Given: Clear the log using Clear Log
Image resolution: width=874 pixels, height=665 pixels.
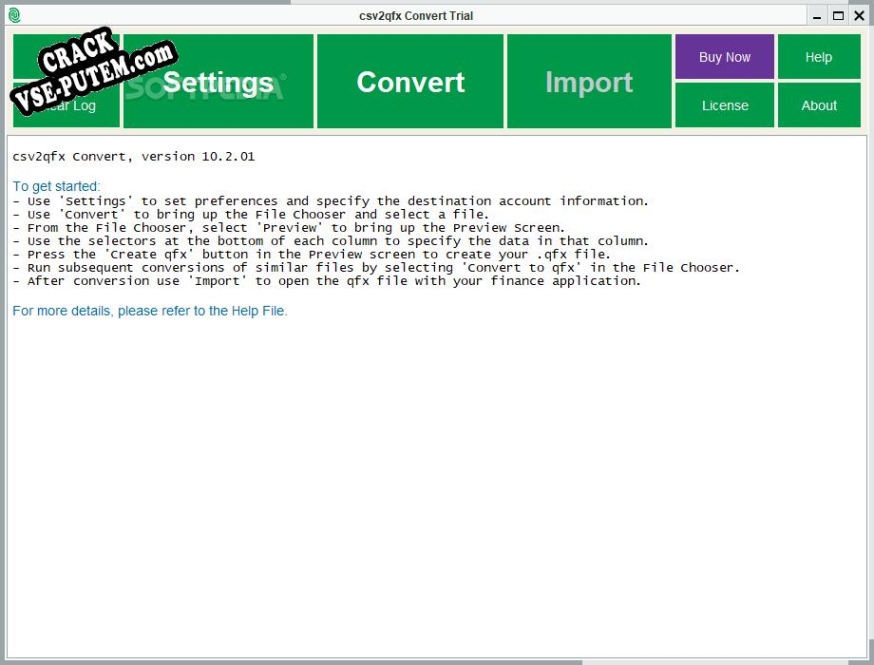Looking at the screenshot, I should click(66, 105).
